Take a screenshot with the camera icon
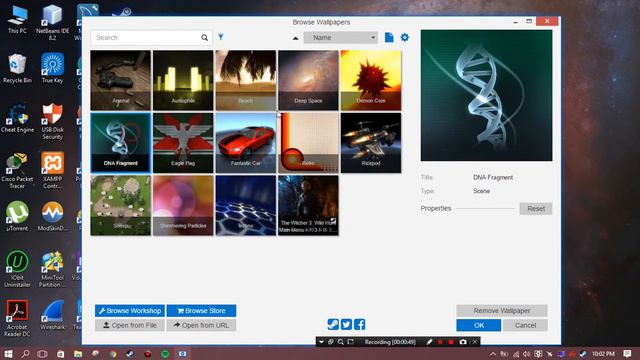640x360 pixels. click(x=463, y=342)
